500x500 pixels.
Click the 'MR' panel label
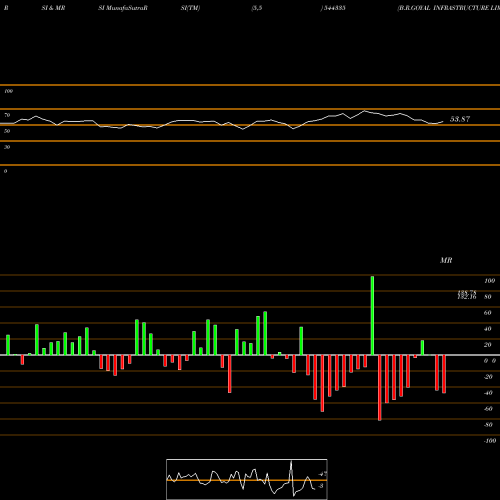point(446,260)
